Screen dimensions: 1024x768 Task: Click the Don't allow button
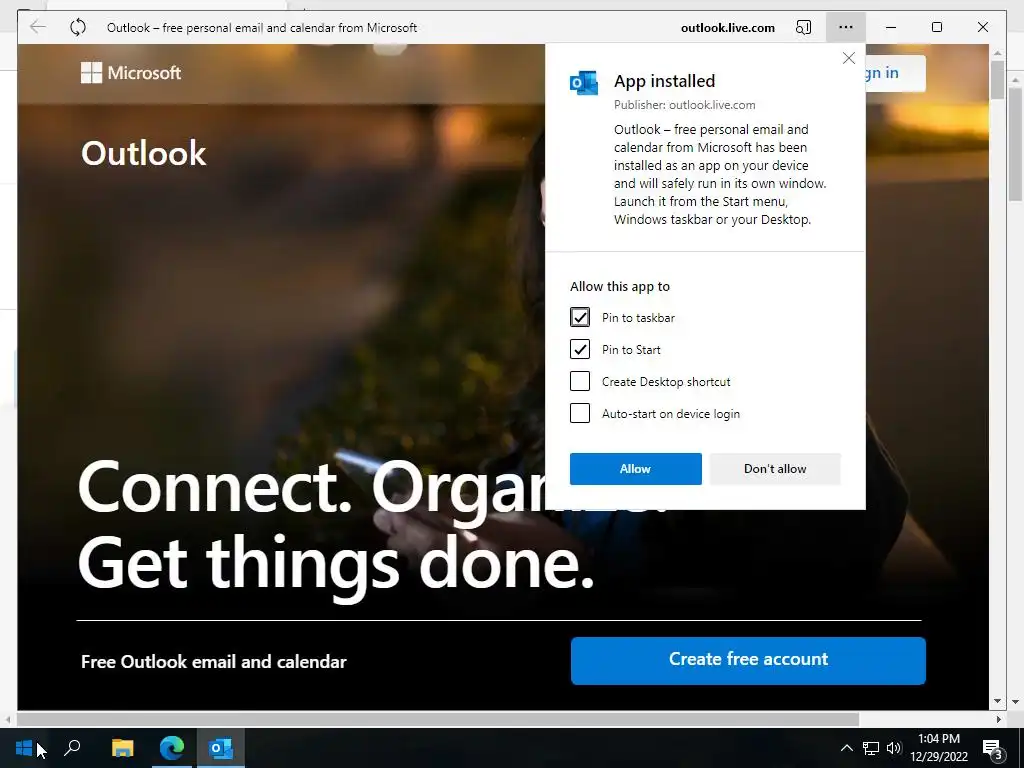[775, 469]
